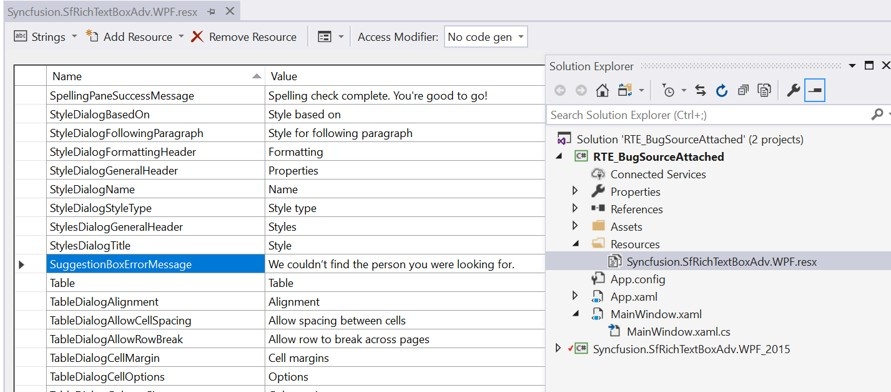The width and height of the screenshot is (891, 392).
Task: Open the view switcher dropdown arrow in Solution Explorer
Action: point(642,90)
